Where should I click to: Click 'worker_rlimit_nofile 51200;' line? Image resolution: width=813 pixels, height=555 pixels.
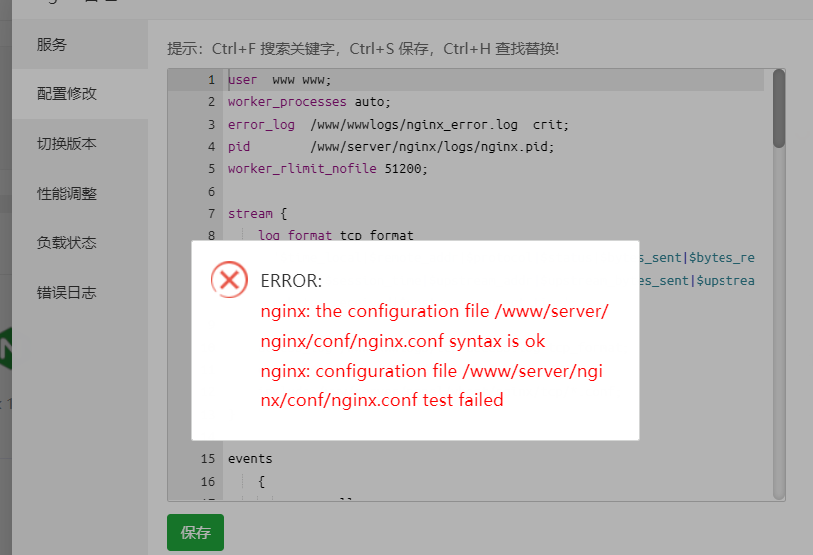[x=328, y=169]
